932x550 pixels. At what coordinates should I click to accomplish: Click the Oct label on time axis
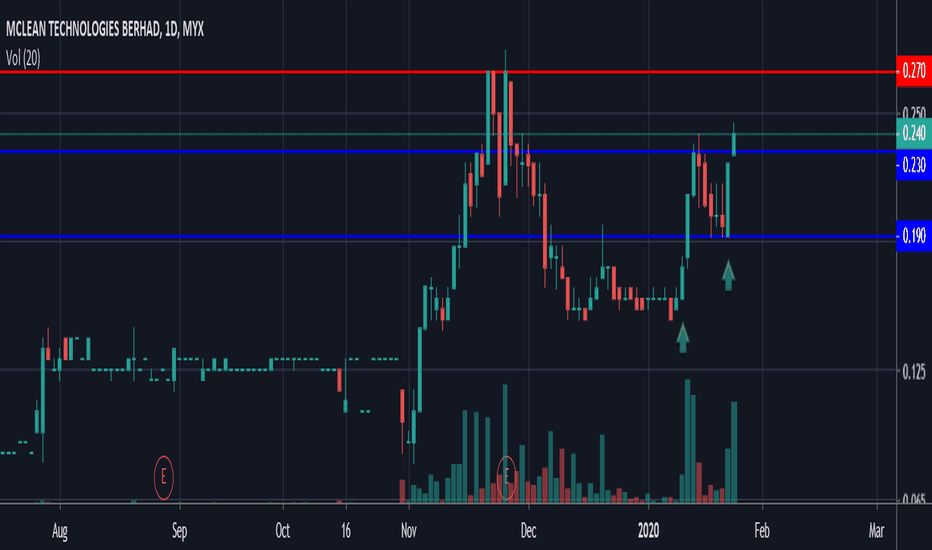pyautogui.click(x=282, y=530)
